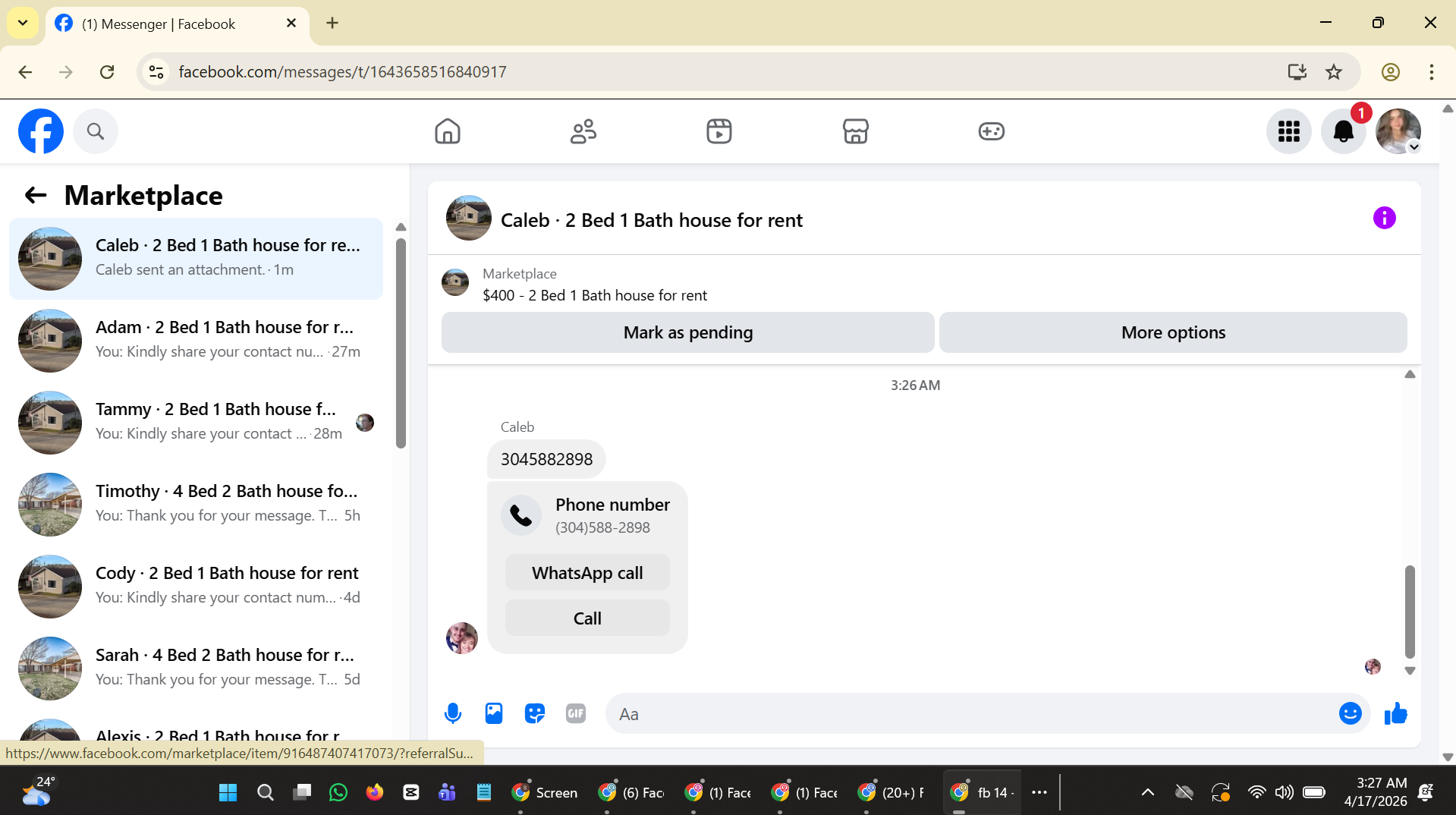Install app icon in address bar

coord(1297,72)
